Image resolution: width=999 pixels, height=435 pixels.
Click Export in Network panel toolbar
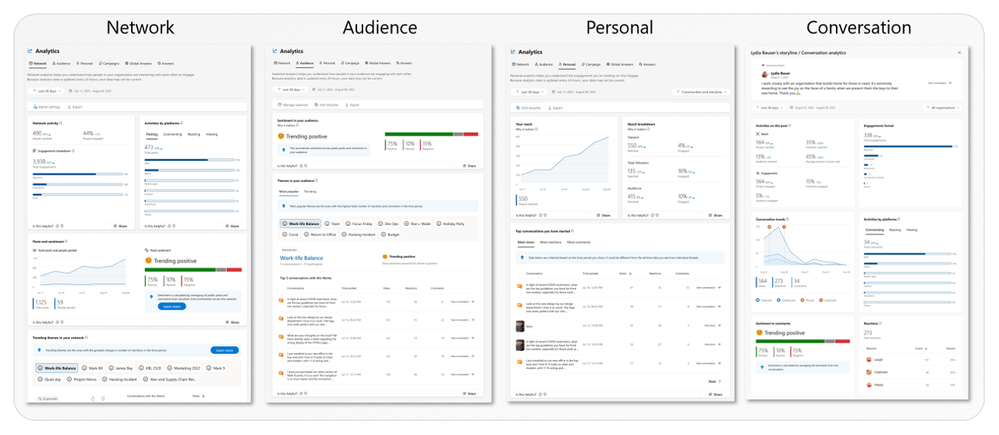tap(75, 106)
